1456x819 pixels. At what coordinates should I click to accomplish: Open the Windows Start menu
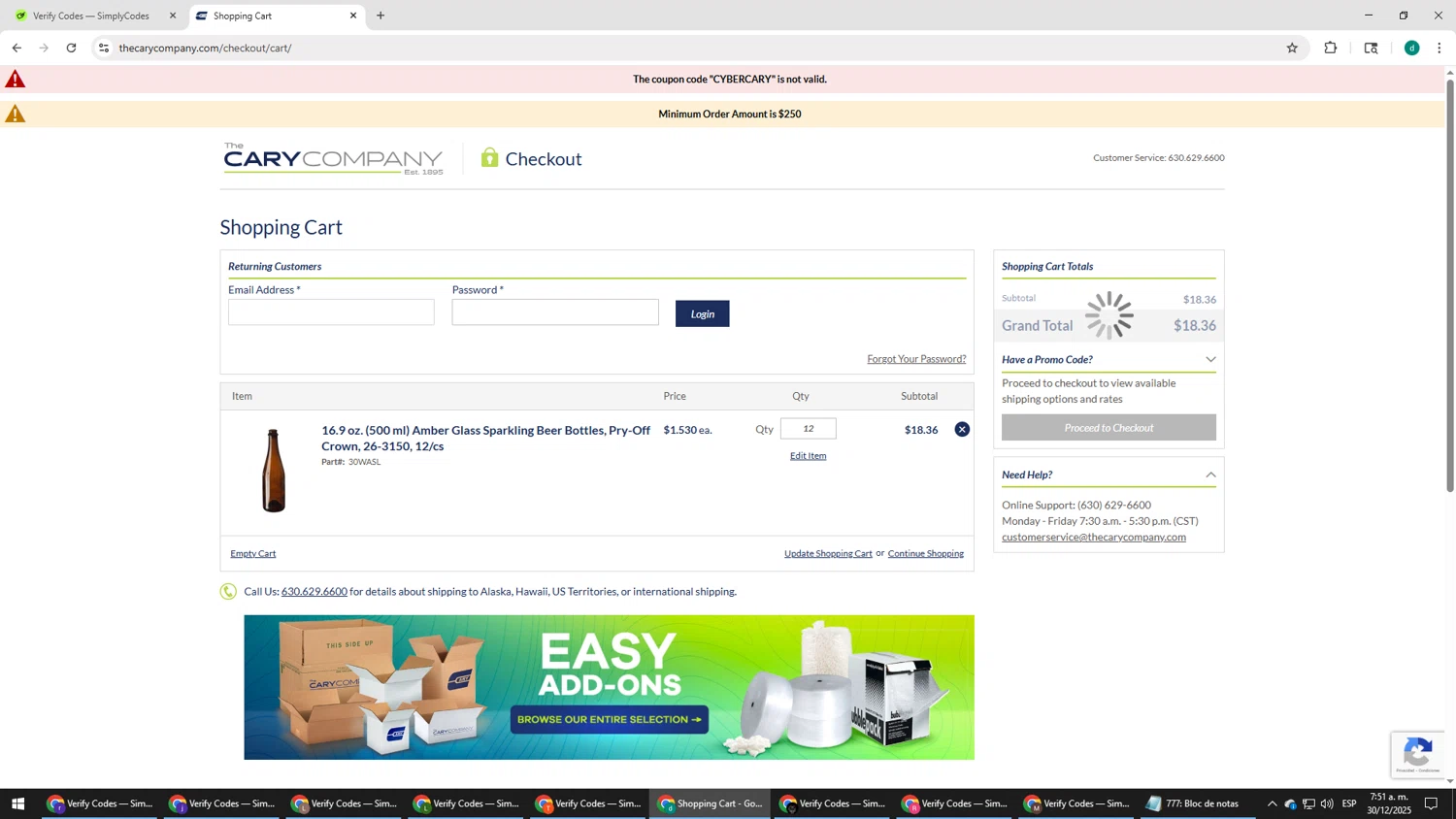(17, 803)
